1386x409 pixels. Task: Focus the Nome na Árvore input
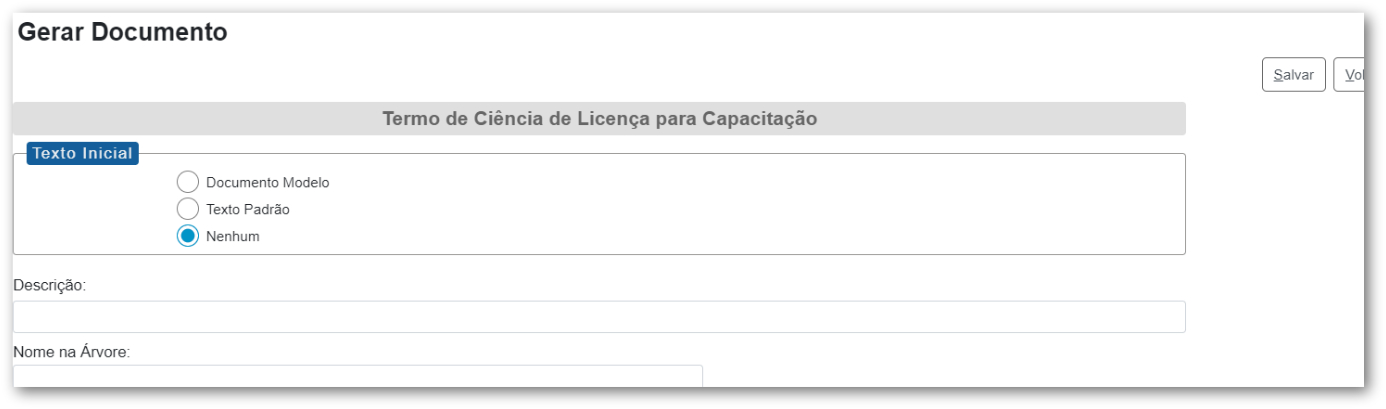[357, 376]
